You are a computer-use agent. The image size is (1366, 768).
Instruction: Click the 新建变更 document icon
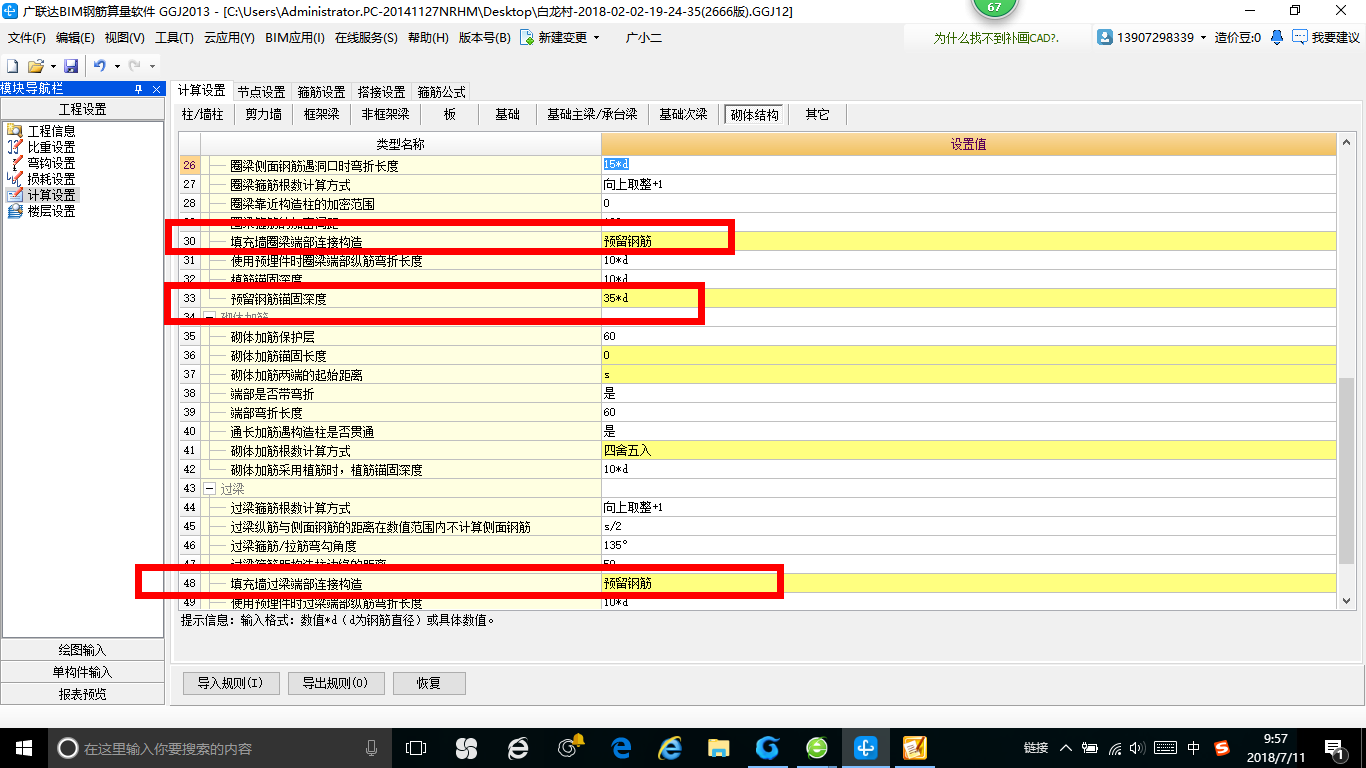[x=526, y=37]
